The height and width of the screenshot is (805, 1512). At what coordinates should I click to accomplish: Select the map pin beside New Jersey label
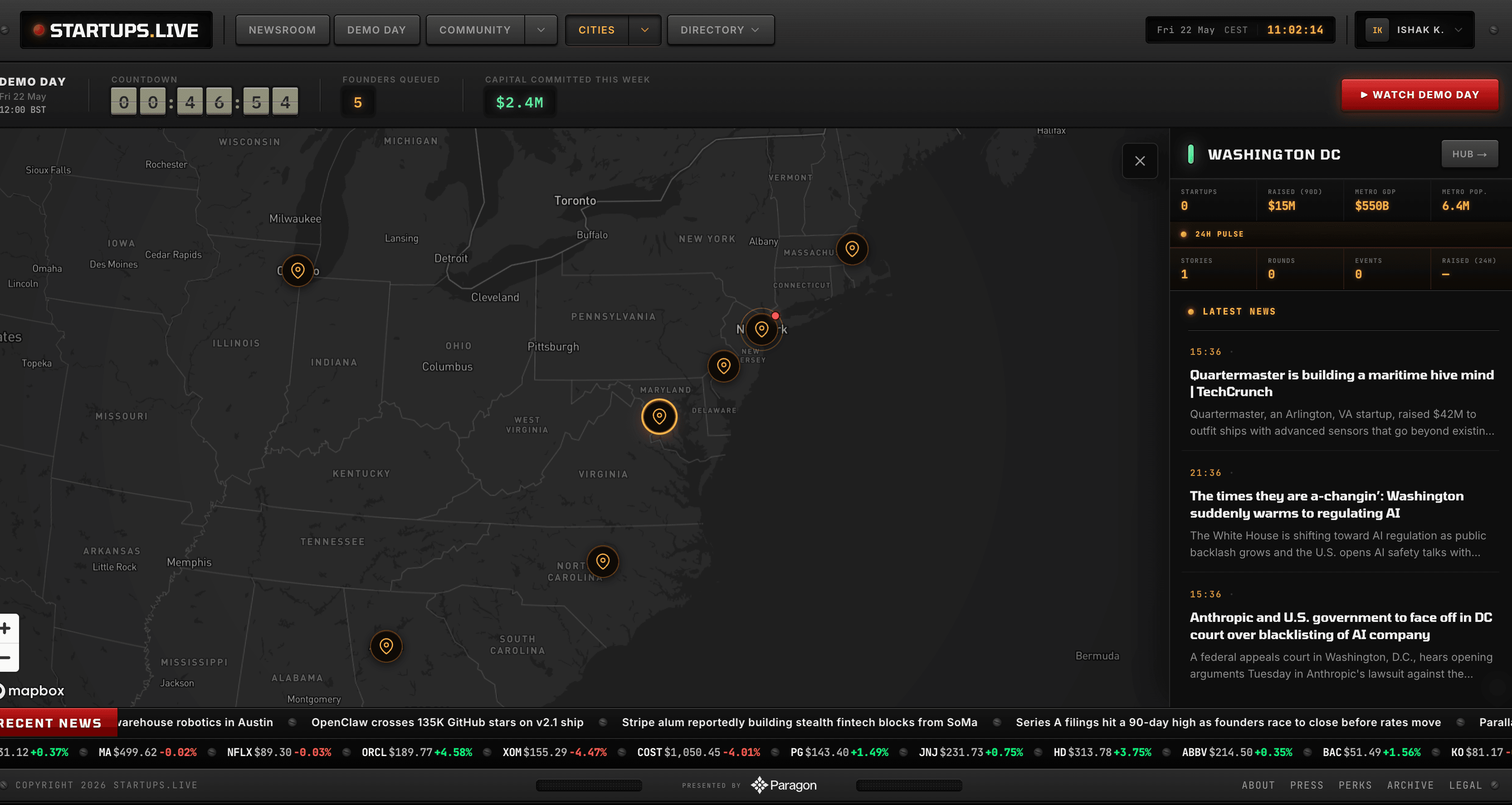tap(723, 366)
